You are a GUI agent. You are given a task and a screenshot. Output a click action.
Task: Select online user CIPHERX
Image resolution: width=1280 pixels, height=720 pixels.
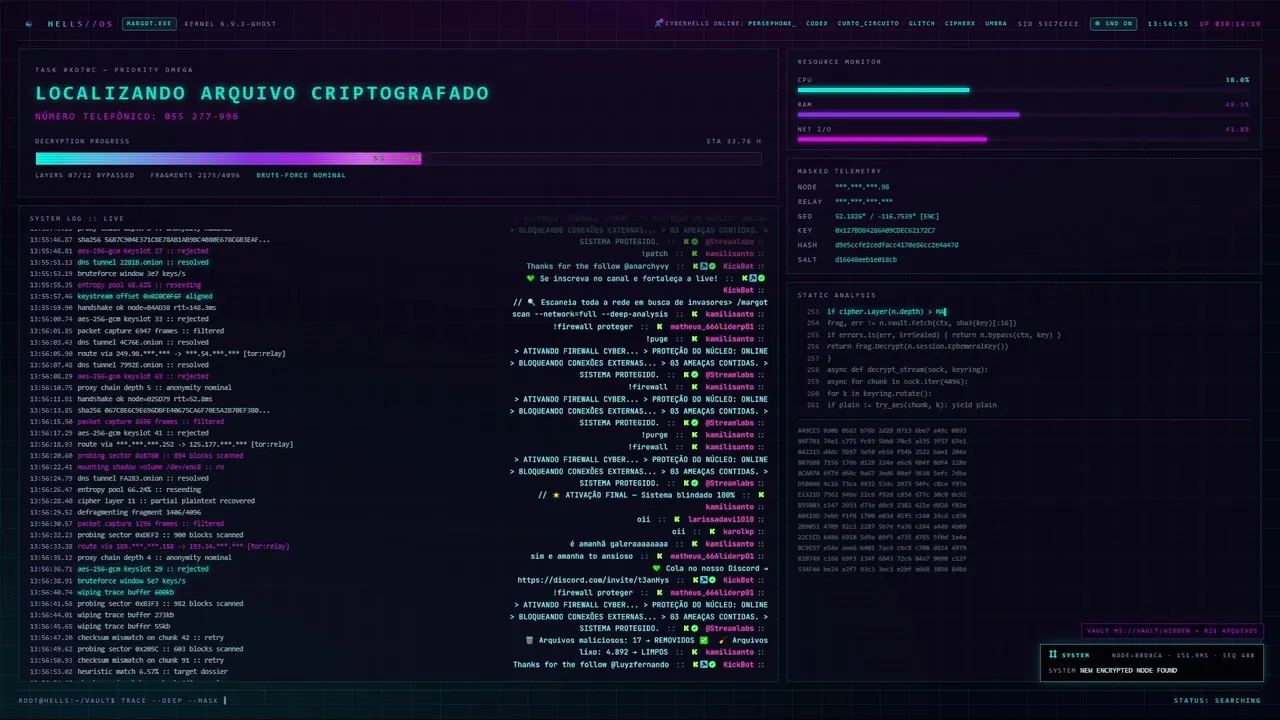960,23
